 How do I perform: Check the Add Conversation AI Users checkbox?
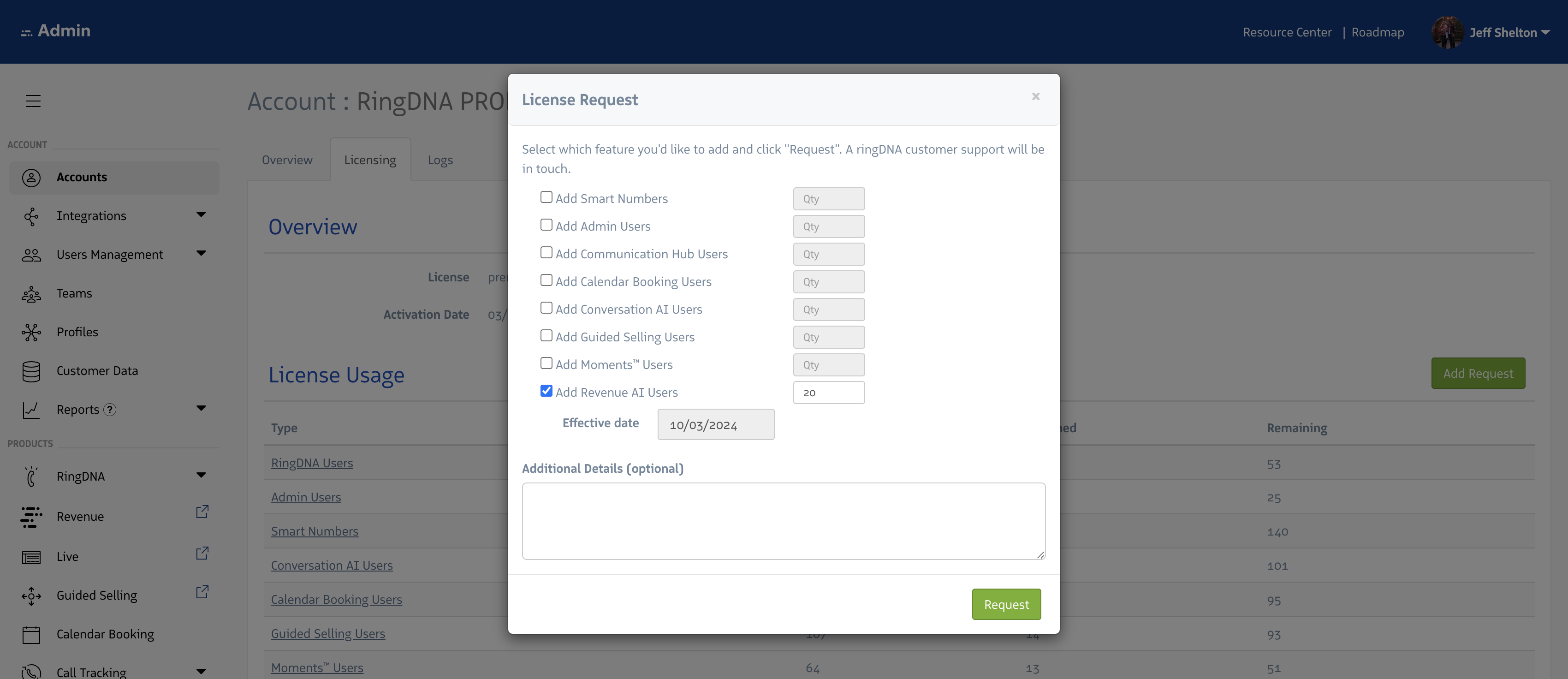point(546,308)
